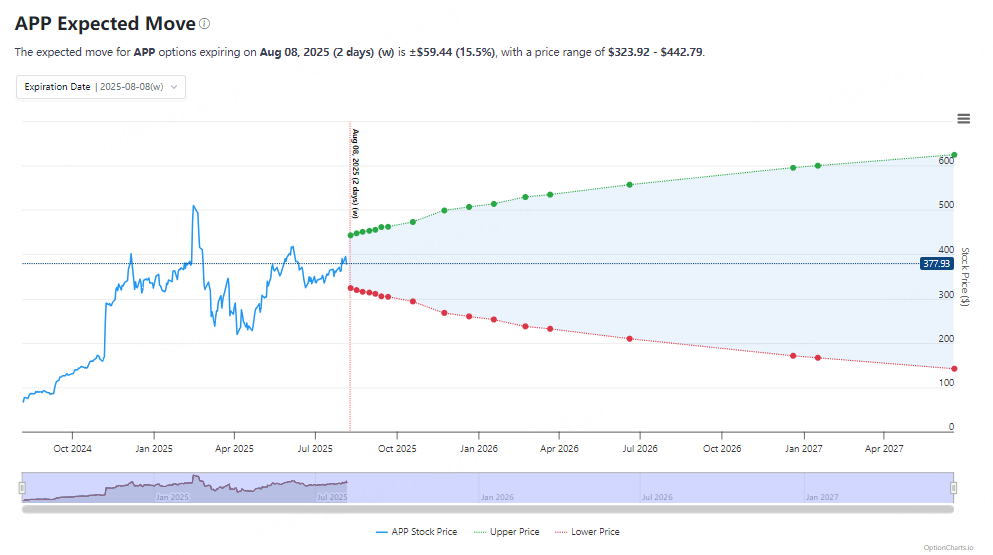993x555 pixels.
Task: Click the Apr 2027 axis label
Action: point(884,449)
